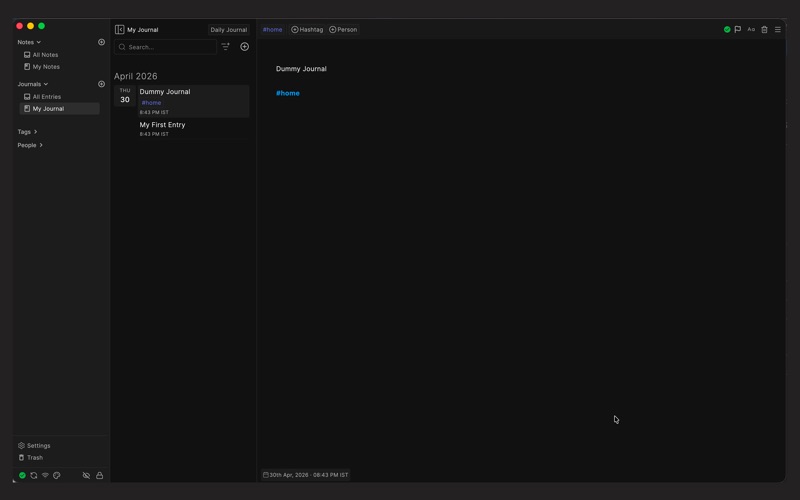Lock the app with the padlock icon
This screenshot has height=500, width=800.
click(x=99, y=475)
